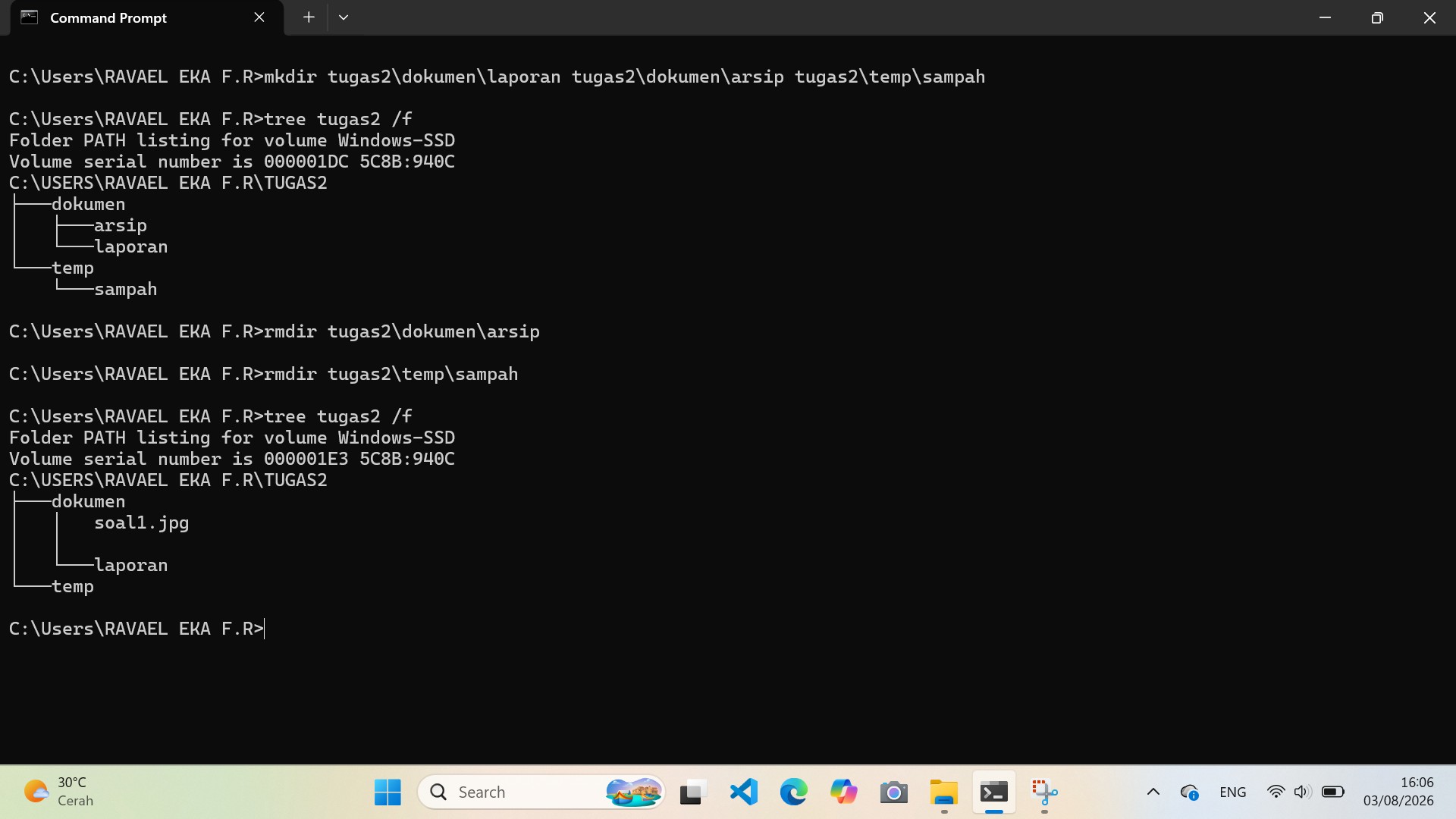1456x819 pixels.
Task: Restore down the Command Prompt window
Action: pos(1377,17)
